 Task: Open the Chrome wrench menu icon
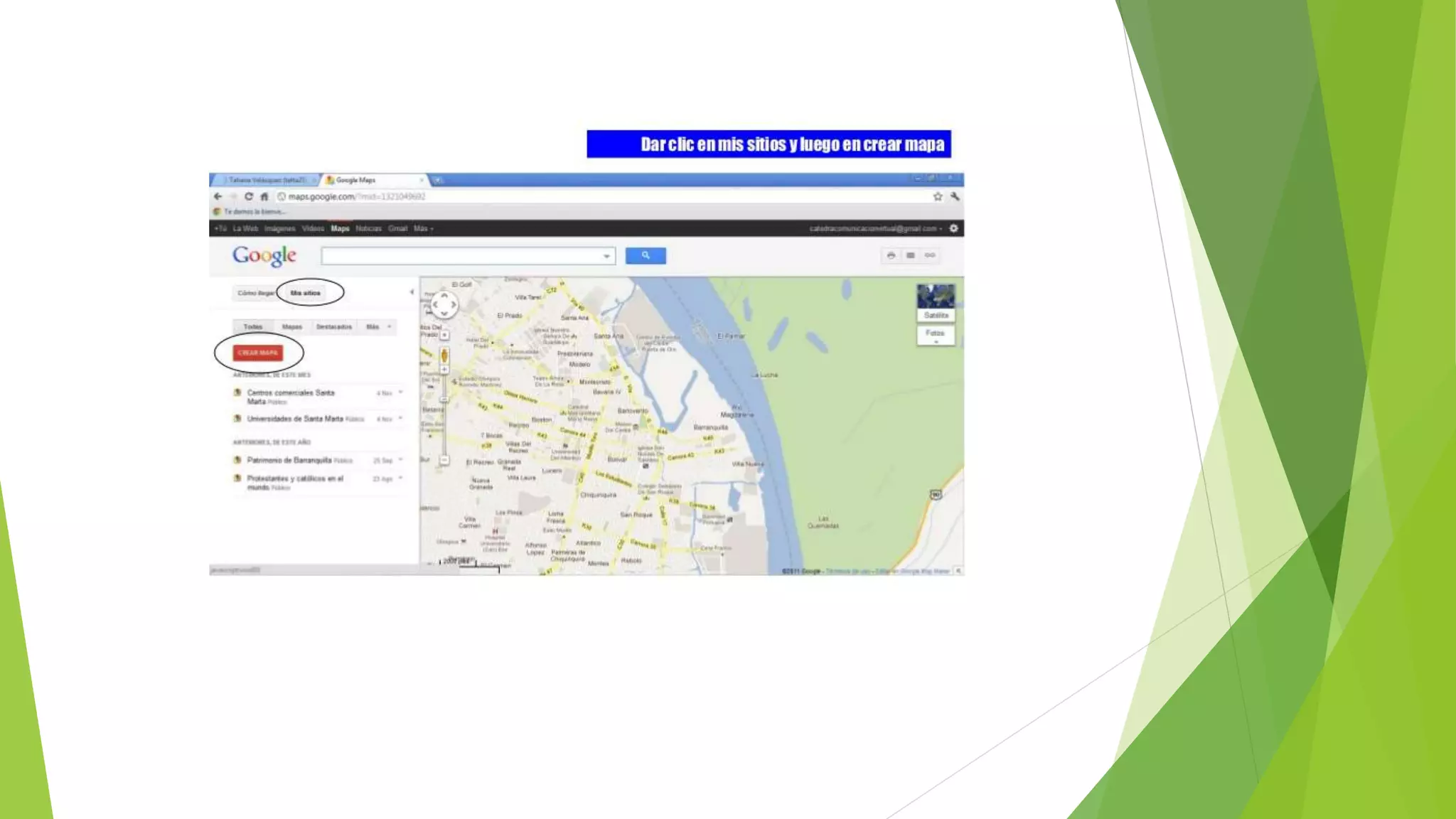pos(955,197)
